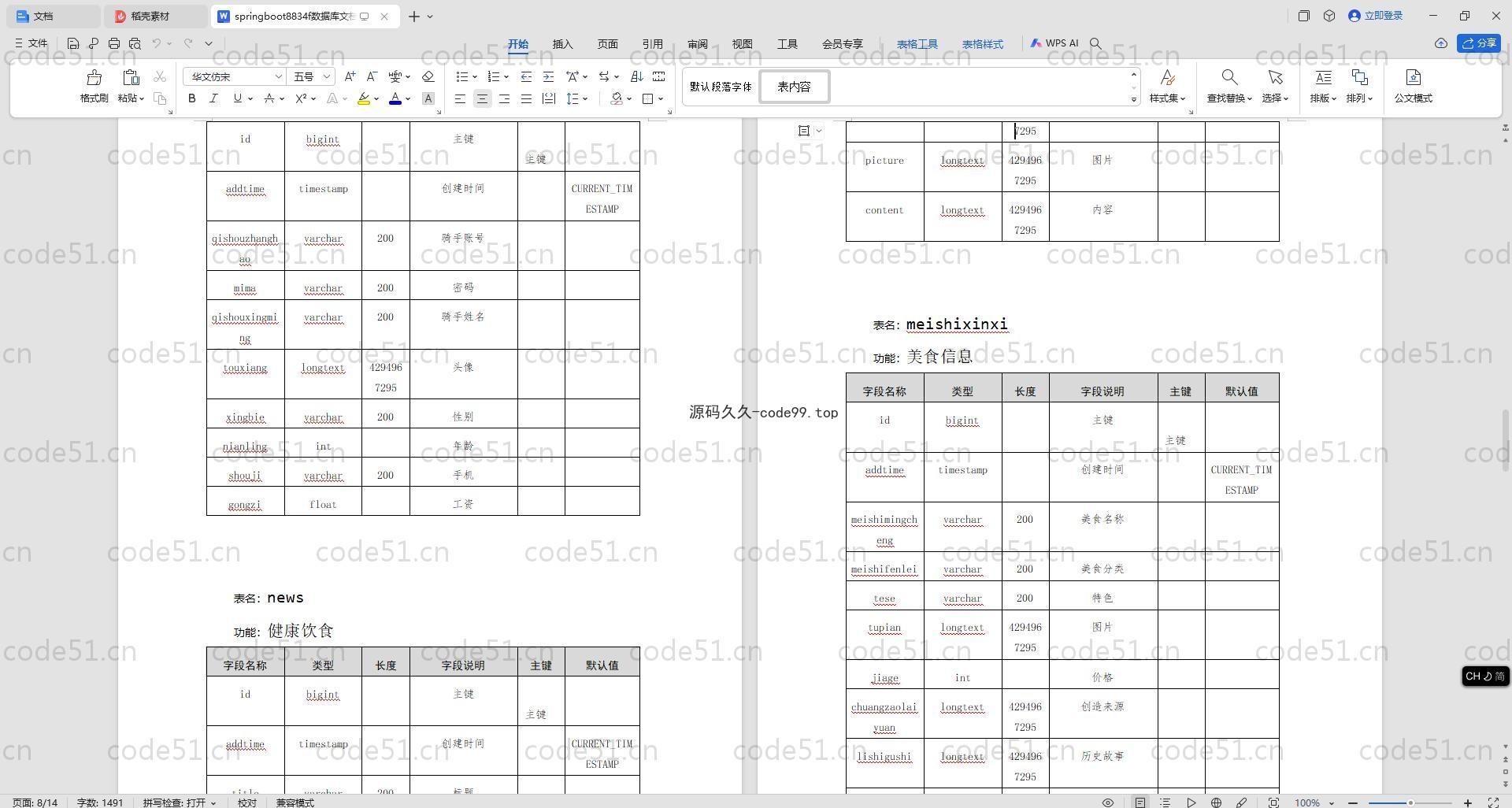Toggle center alignment
The width and height of the screenshot is (1512, 808).
pyautogui.click(x=482, y=98)
